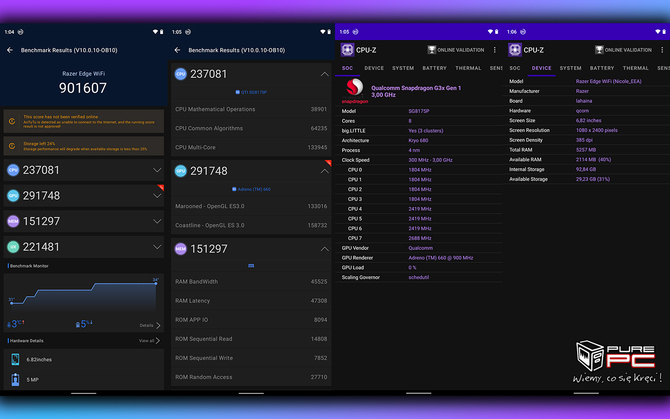Open the overflow menu in the CPU-Z Device screen

tap(662, 50)
